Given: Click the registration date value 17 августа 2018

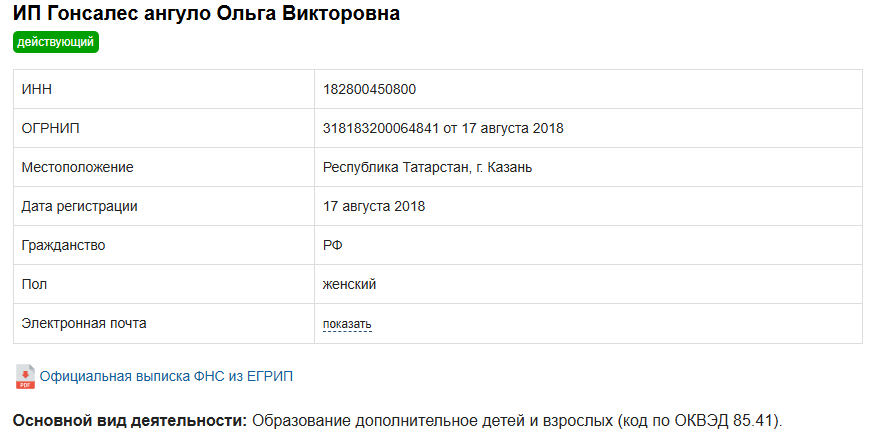Looking at the screenshot, I should 374,206.
